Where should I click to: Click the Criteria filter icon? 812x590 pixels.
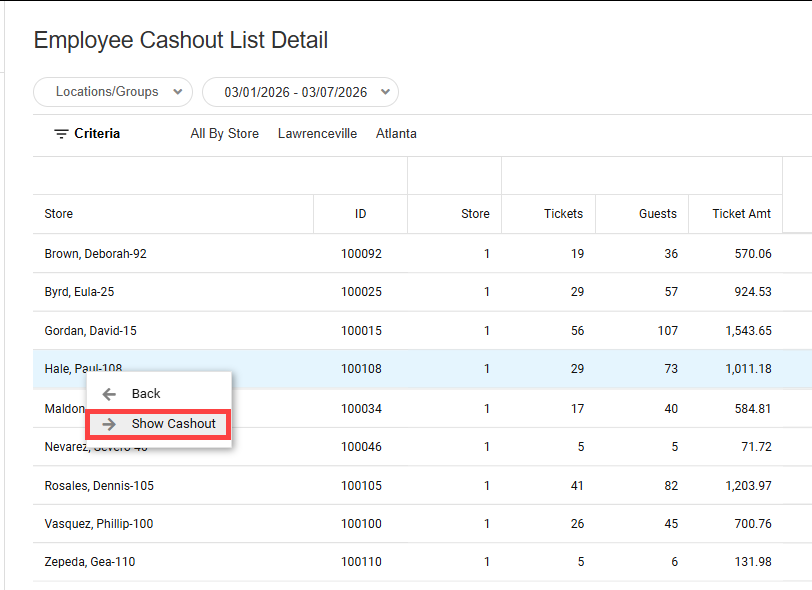(x=61, y=134)
